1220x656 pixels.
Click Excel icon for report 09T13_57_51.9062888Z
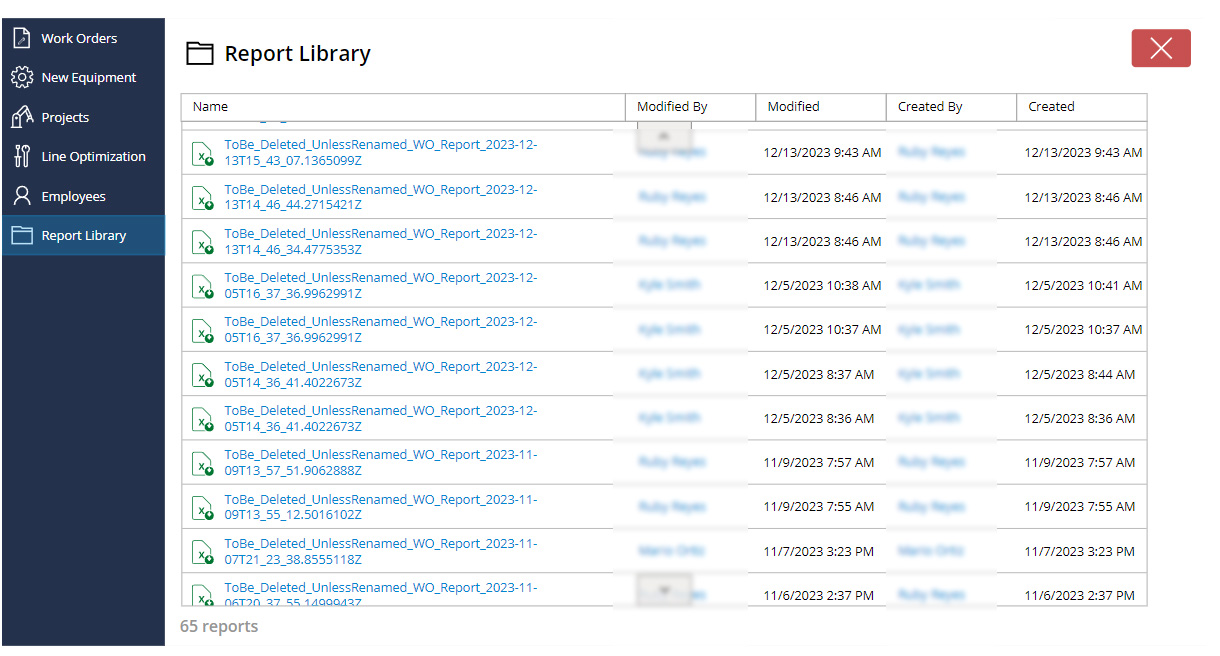tap(203, 463)
